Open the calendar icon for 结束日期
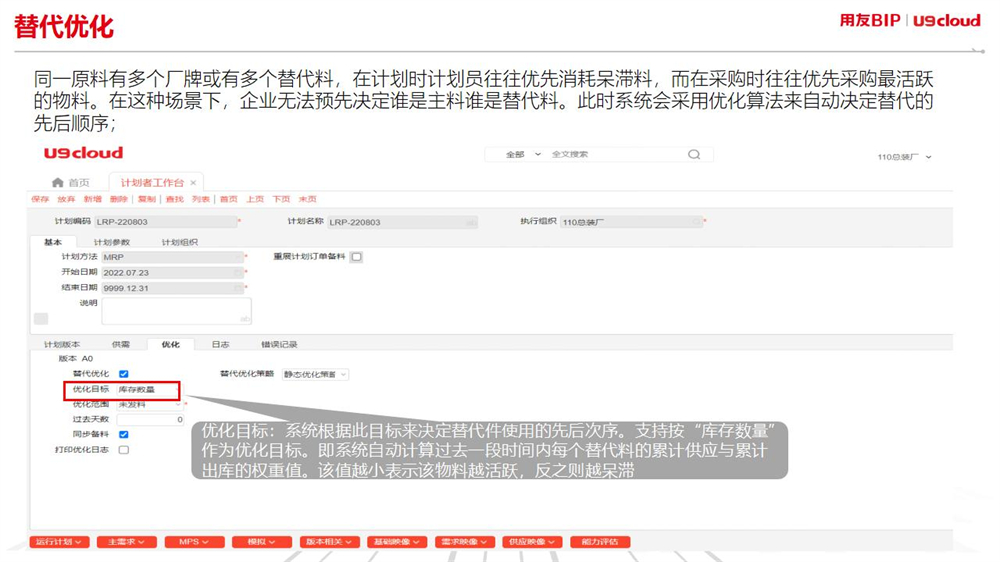1000x562 pixels. (x=239, y=288)
